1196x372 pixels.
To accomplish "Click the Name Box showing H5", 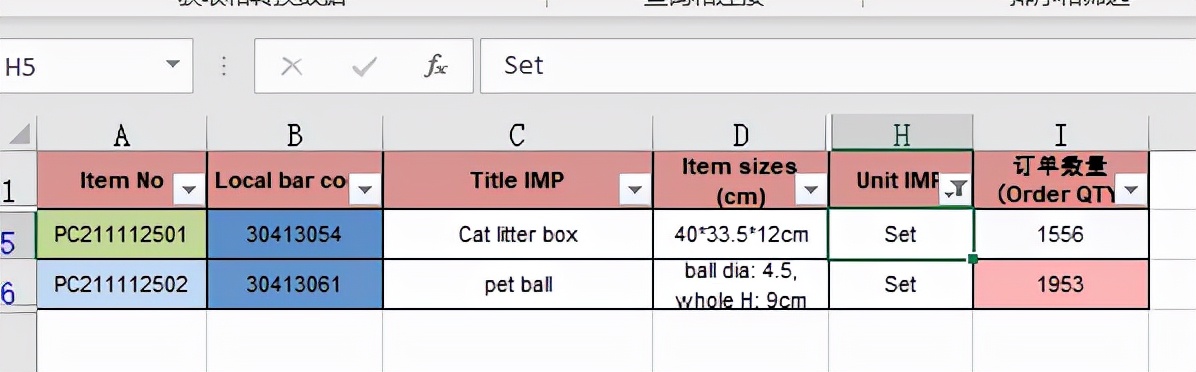I will point(95,66).
